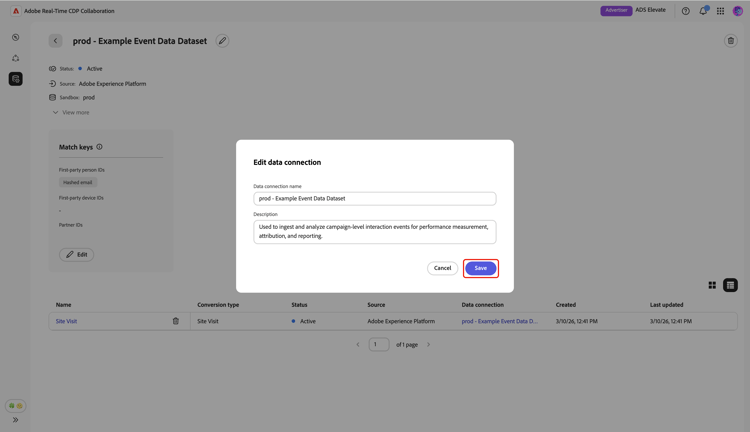Click the Last updated column header
This screenshot has height=432, width=750.
click(666, 305)
